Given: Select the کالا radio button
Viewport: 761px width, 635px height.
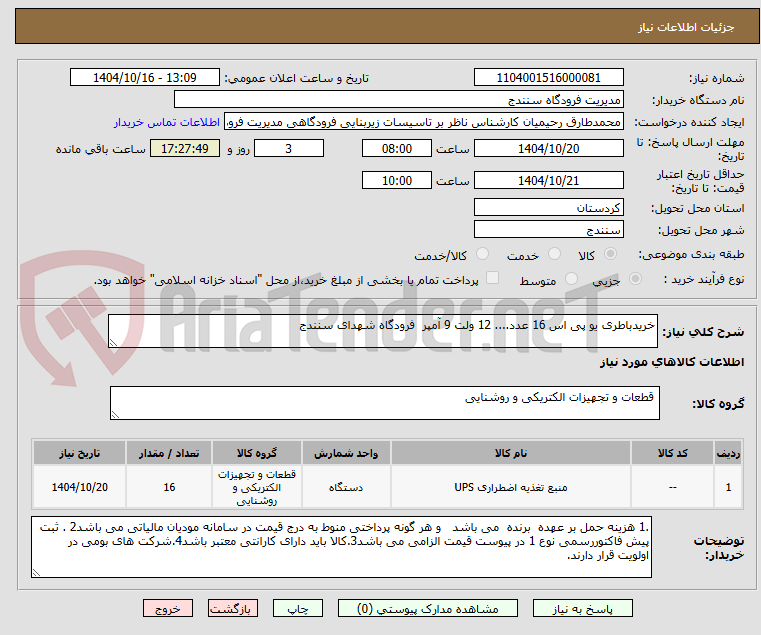Looking at the screenshot, I should click(x=611, y=254).
